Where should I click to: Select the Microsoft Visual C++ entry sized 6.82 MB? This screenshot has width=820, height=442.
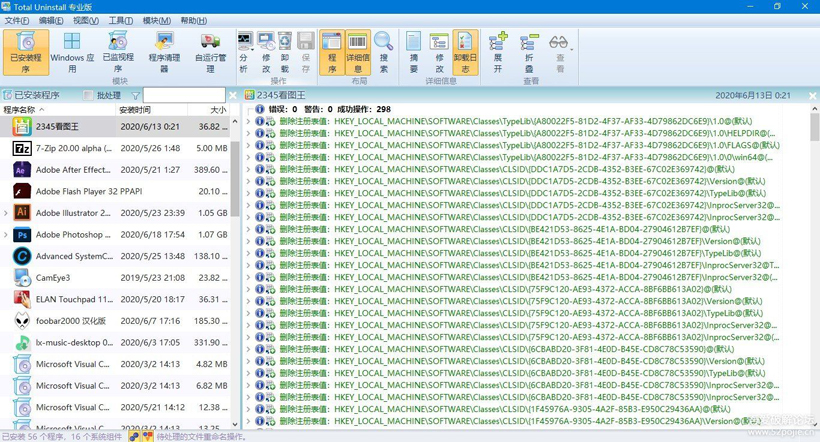click(115, 386)
